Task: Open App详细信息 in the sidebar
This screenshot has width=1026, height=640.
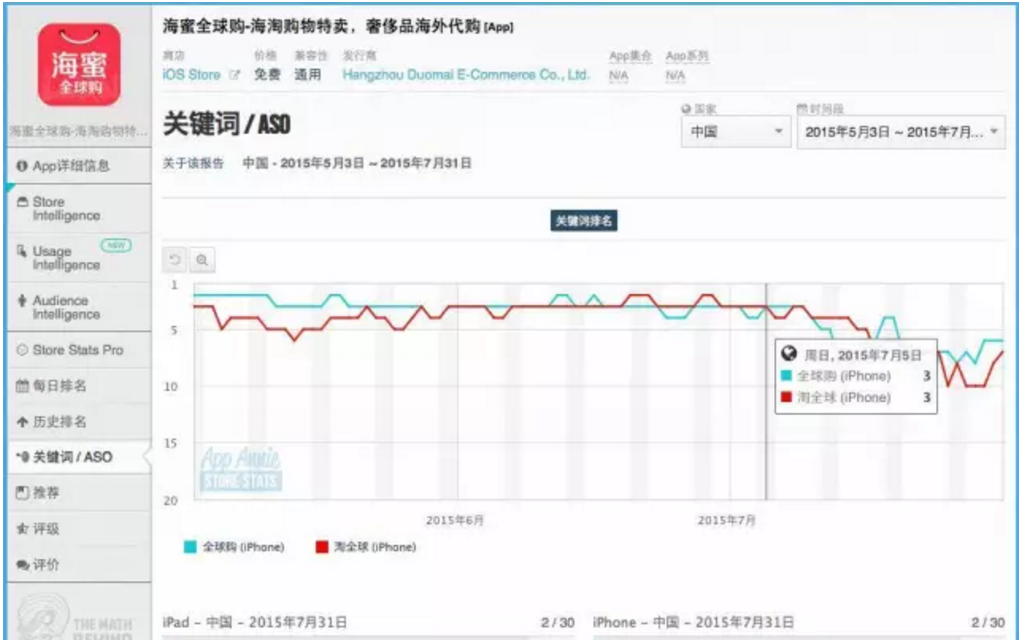Action: tap(79, 166)
